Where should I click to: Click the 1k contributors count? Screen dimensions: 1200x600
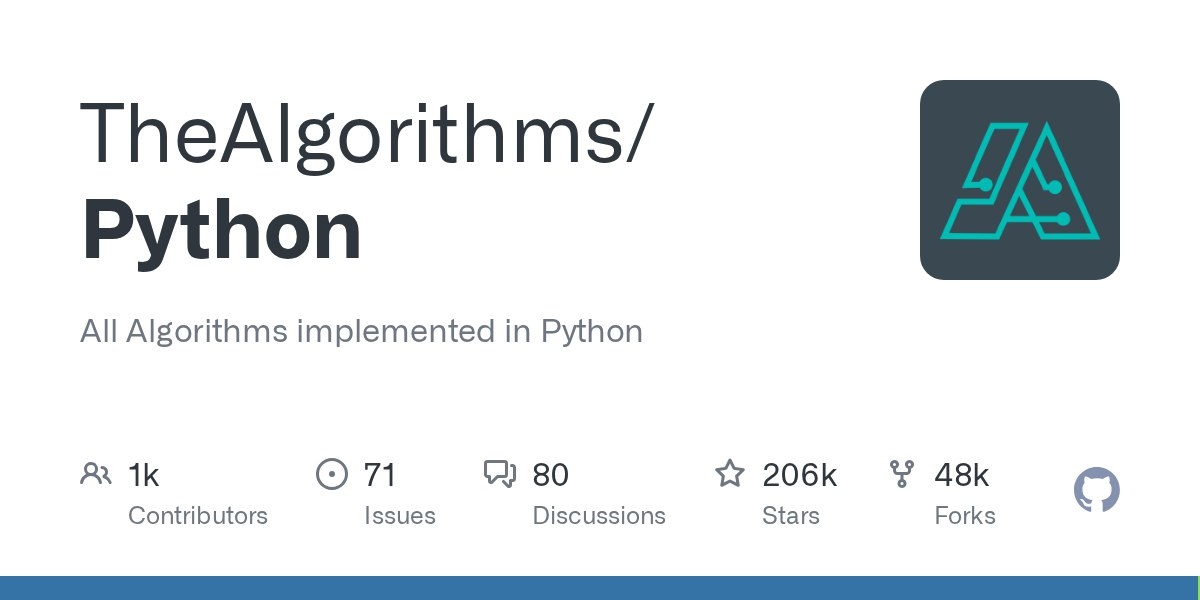144,475
